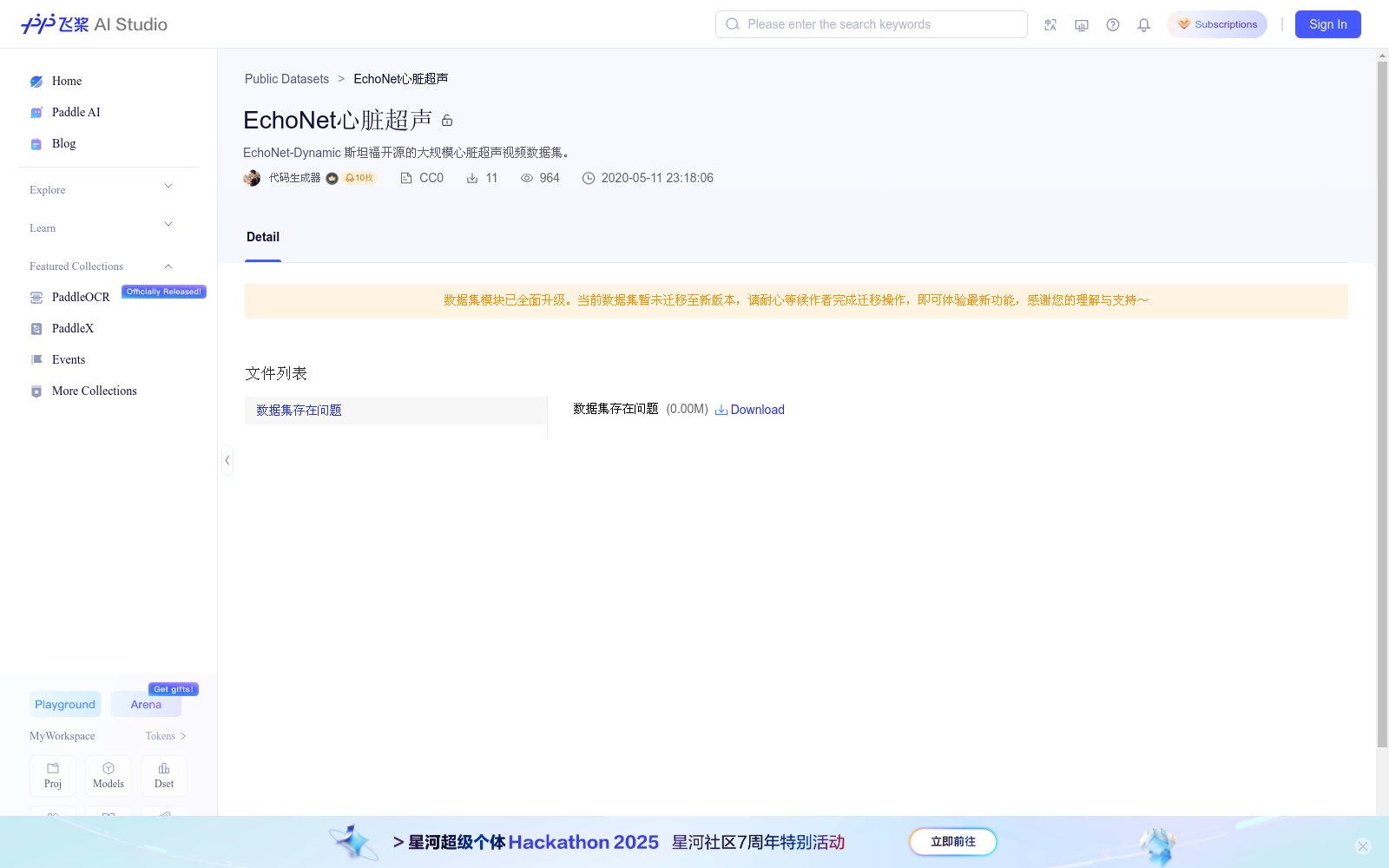Click the MyWorkspace label
The image size is (1389, 868).
[63, 736]
